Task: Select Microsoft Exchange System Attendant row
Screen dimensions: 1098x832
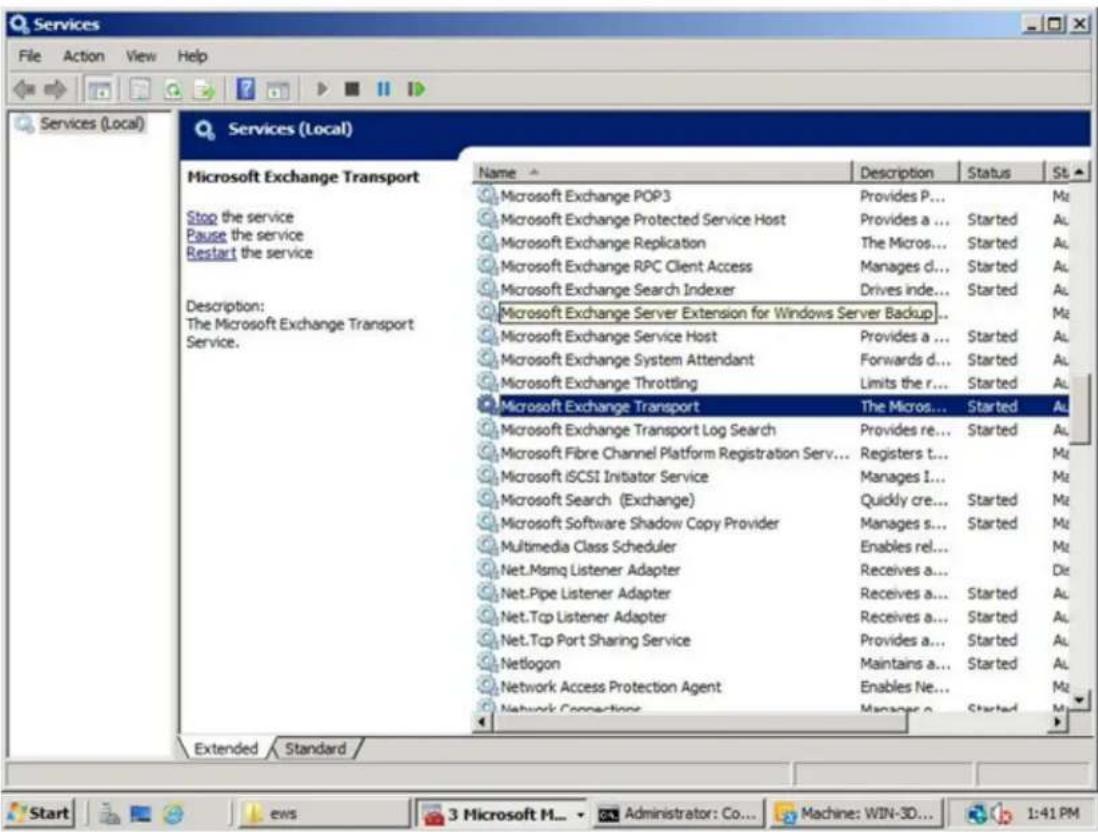Action: pos(772,359)
